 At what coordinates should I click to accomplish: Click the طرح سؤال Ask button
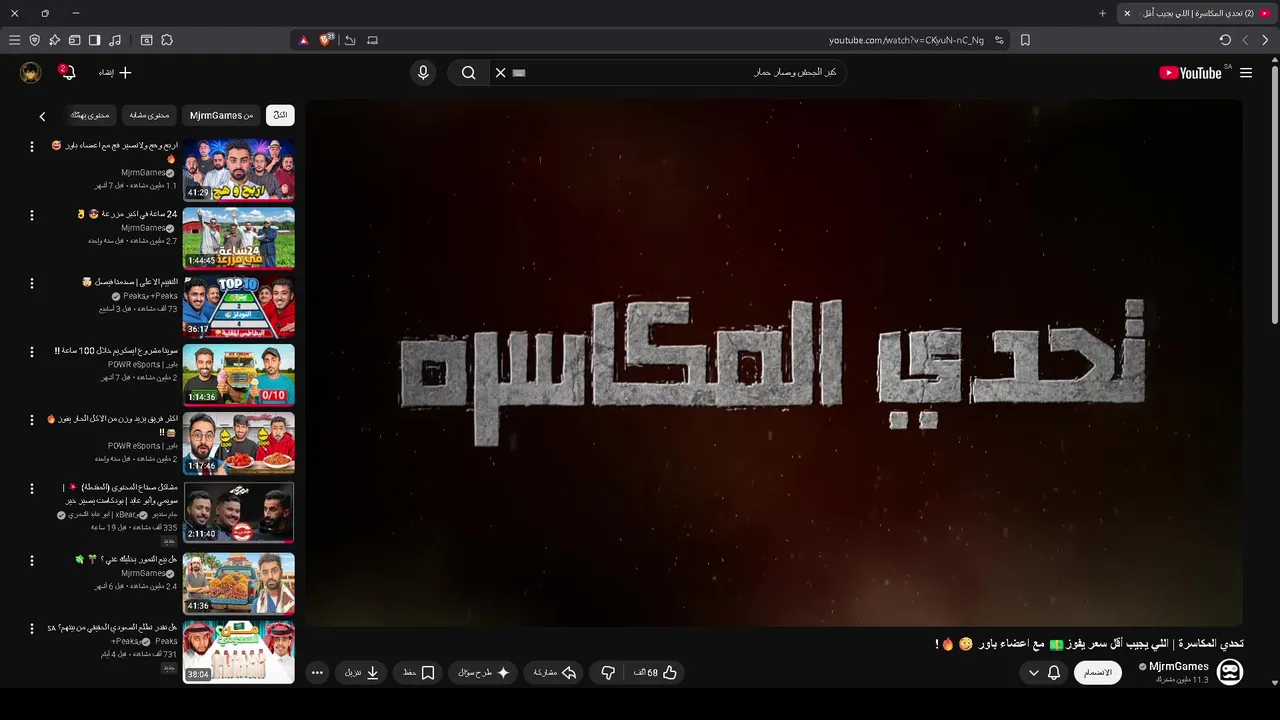[x=484, y=673]
